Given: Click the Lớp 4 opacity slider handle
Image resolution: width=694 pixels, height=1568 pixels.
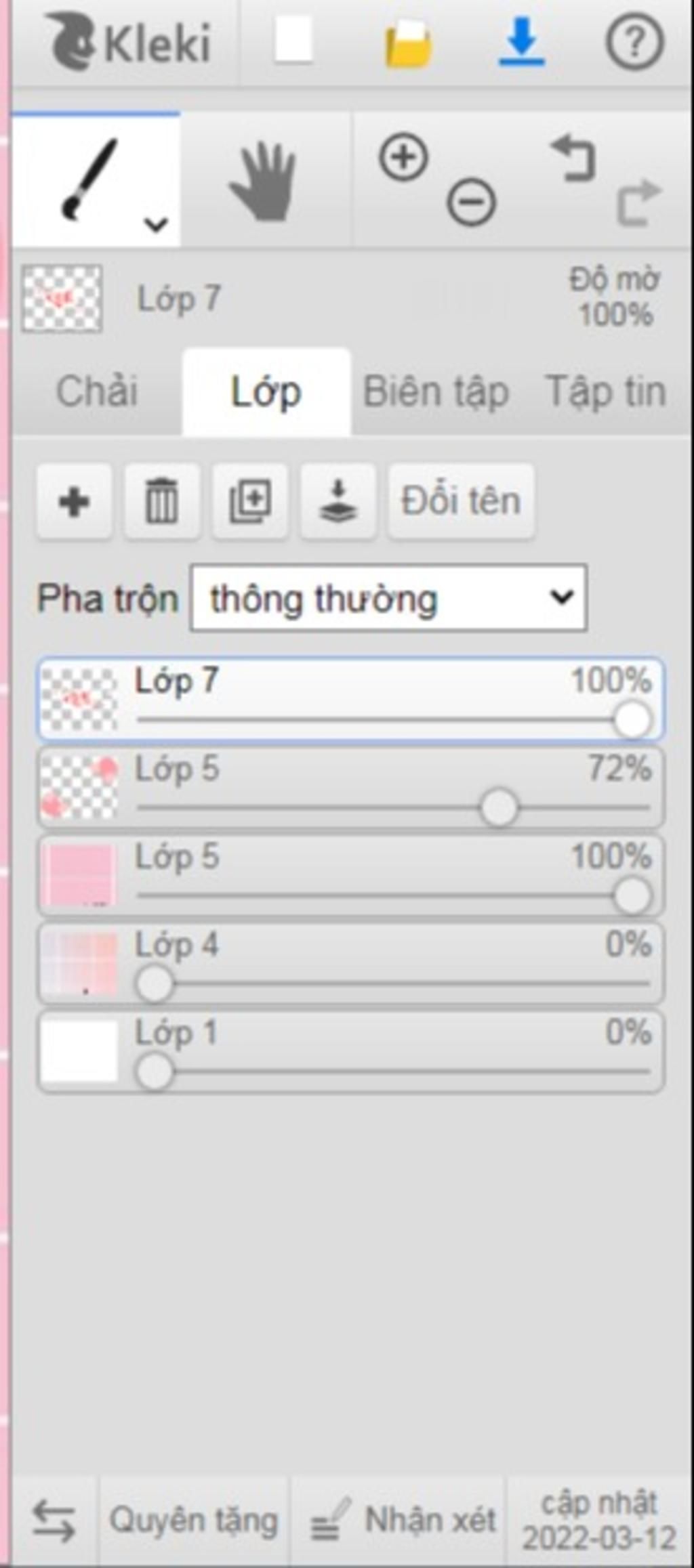Looking at the screenshot, I should point(155,983).
